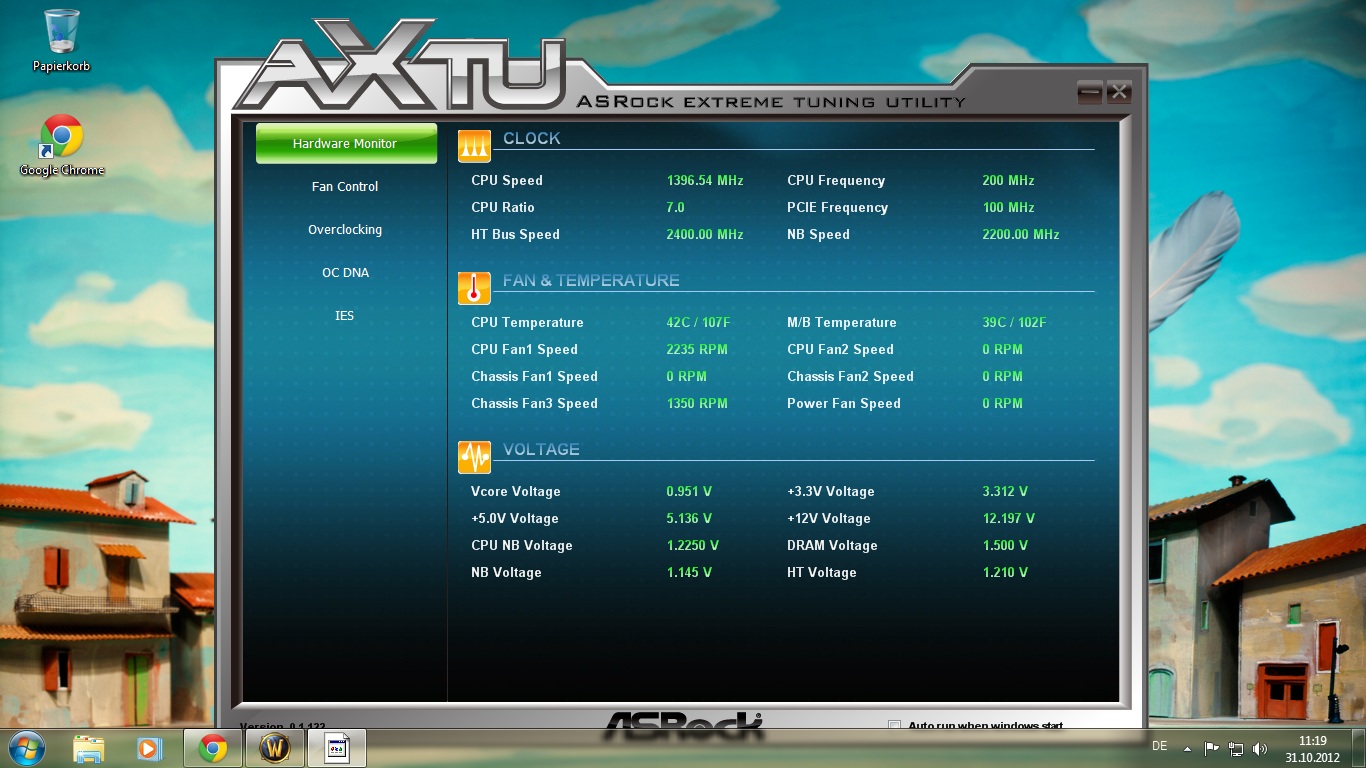Go to the IES page

click(345, 315)
